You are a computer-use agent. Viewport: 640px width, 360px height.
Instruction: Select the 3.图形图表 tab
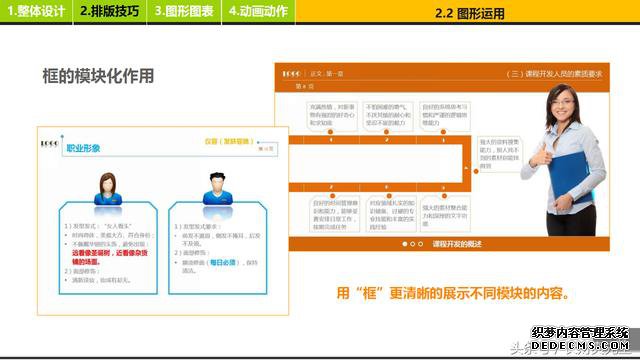184,11
